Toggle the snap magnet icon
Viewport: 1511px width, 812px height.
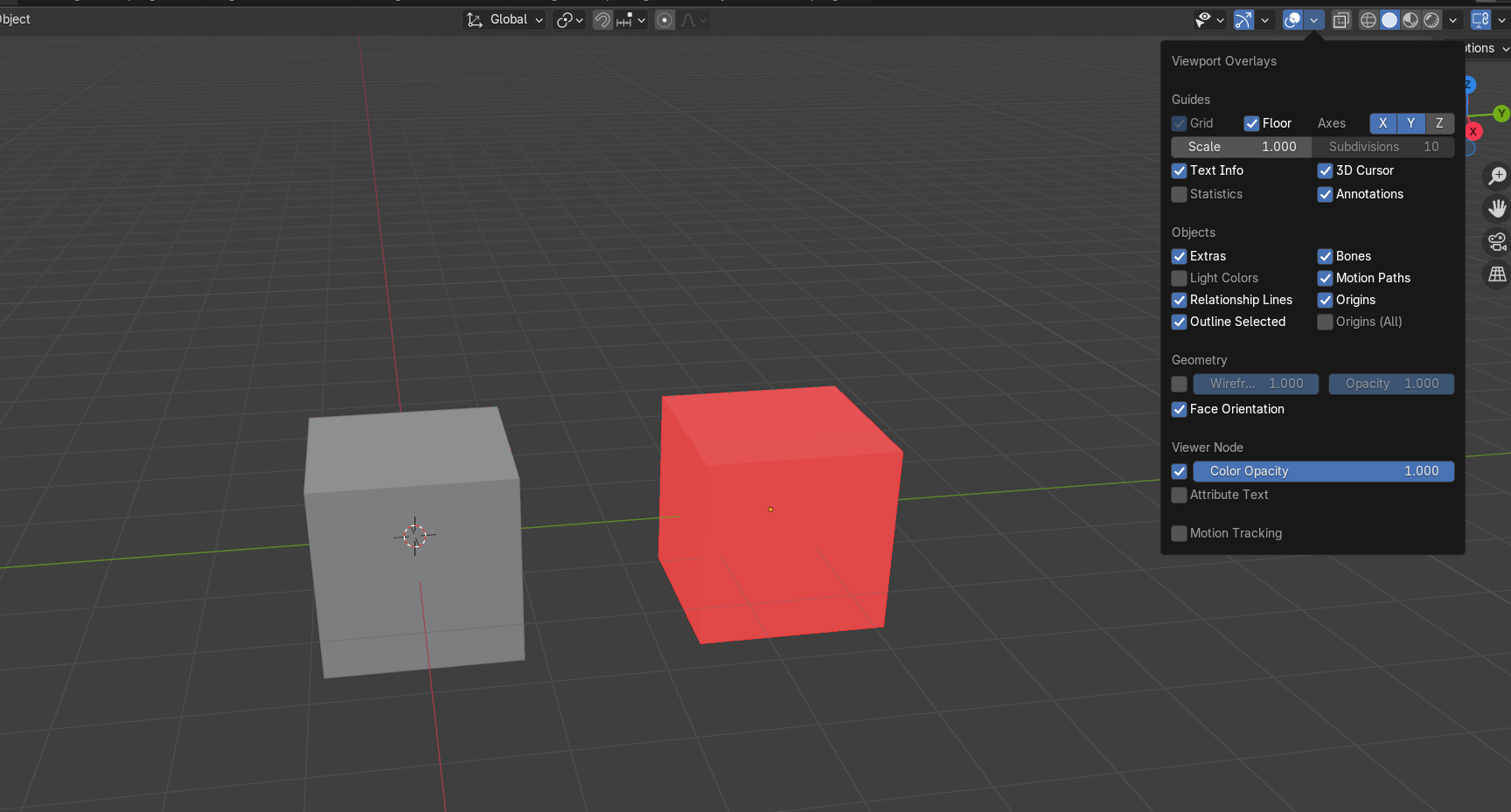(x=602, y=20)
